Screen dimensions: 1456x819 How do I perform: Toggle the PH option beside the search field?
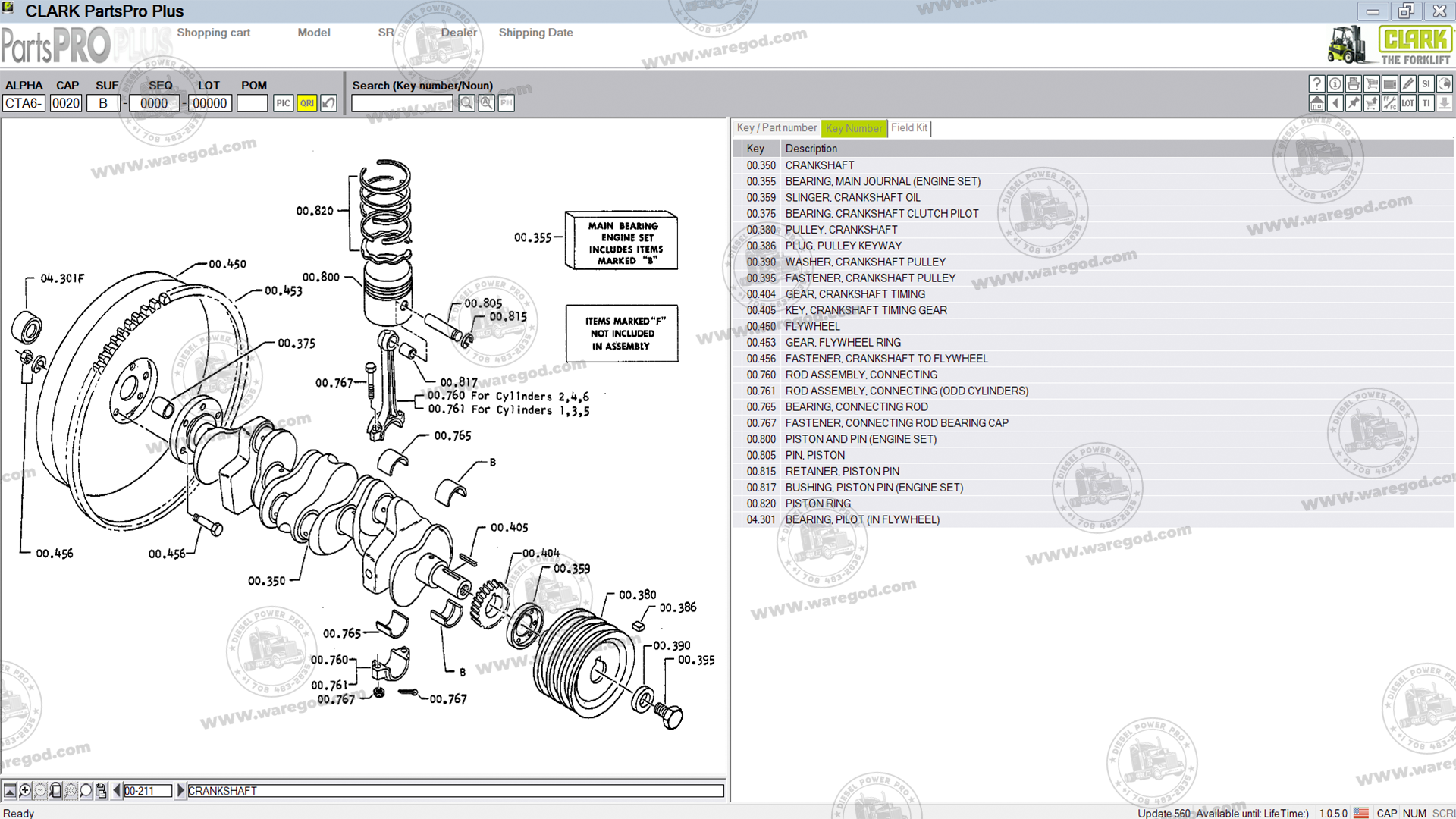pyautogui.click(x=505, y=102)
